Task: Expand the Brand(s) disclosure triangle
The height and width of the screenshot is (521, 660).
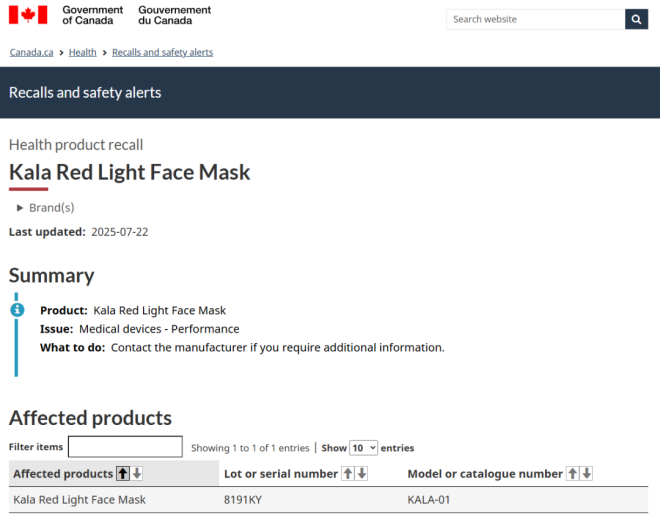Action: tap(20, 208)
